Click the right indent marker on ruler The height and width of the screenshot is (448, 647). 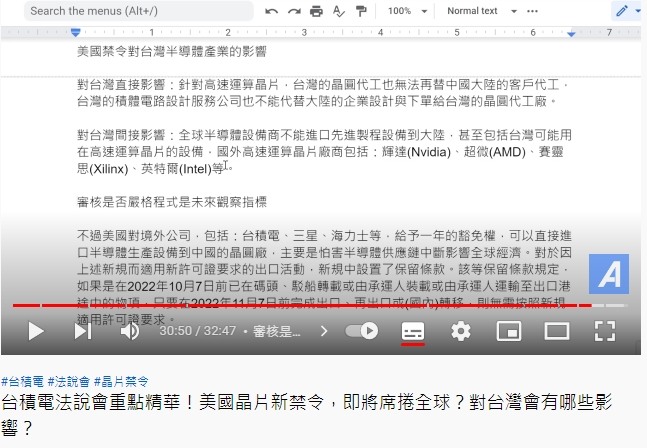(571, 34)
